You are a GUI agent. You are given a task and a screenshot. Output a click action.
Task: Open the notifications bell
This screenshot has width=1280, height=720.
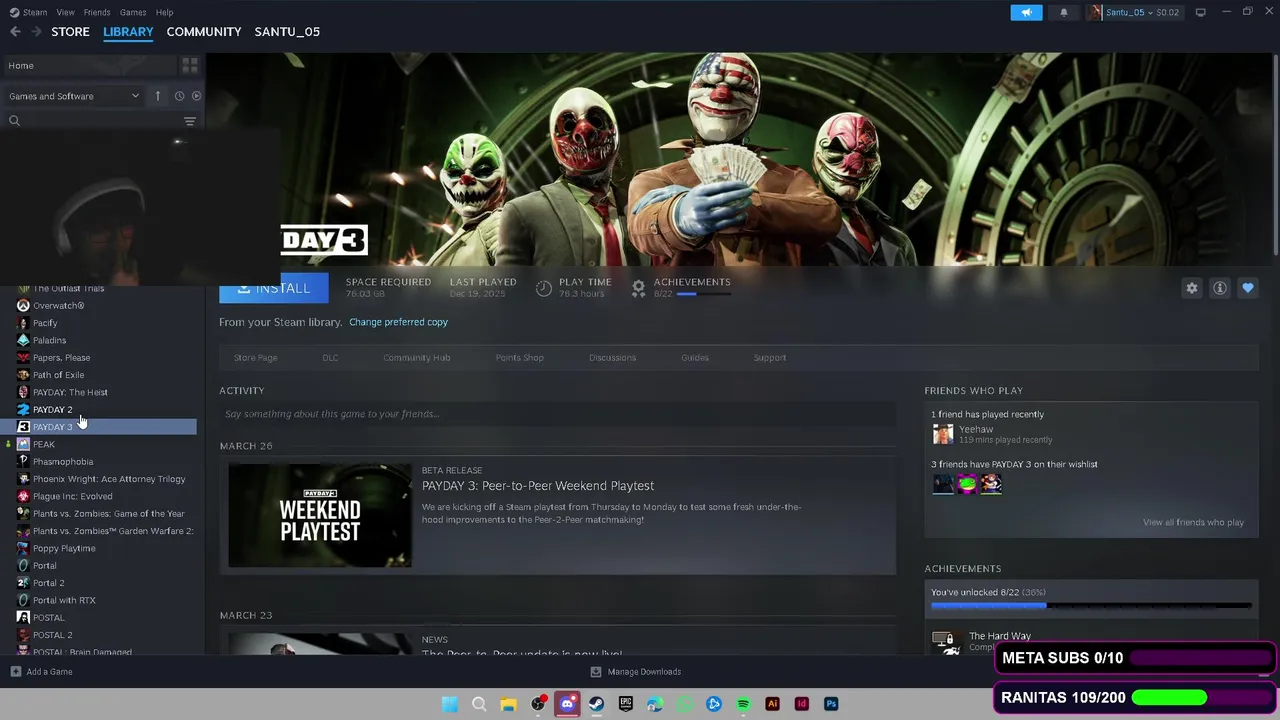[1063, 12]
